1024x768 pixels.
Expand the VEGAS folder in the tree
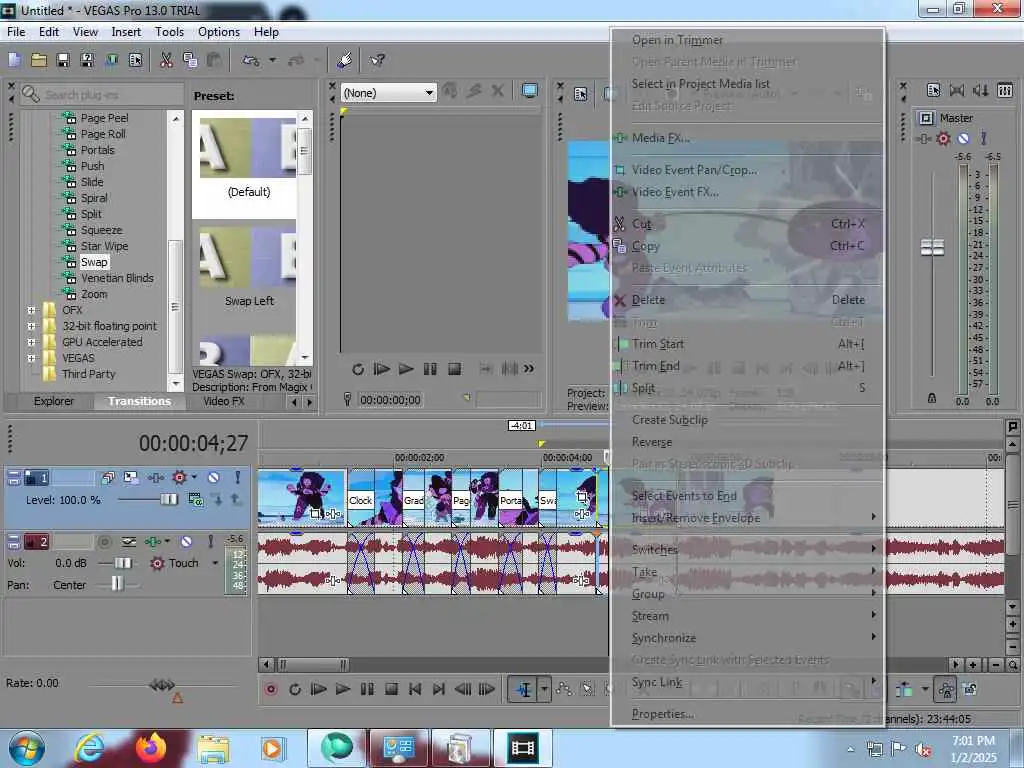(x=31, y=358)
